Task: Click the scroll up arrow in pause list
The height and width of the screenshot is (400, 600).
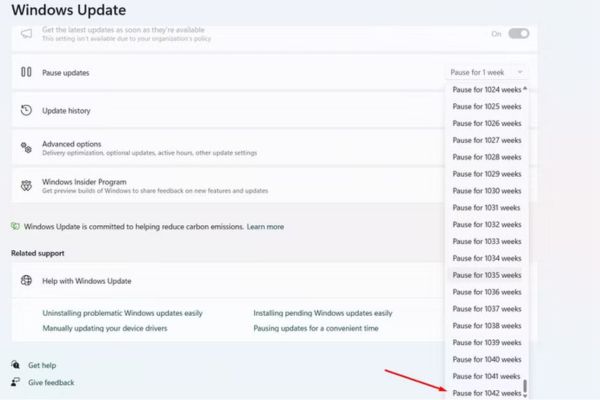Action: point(525,89)
